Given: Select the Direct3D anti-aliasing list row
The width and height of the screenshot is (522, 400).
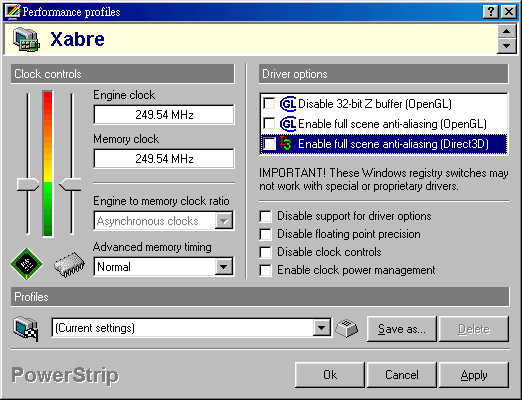Looking at the screenshot, I should (x=384, y=144).
